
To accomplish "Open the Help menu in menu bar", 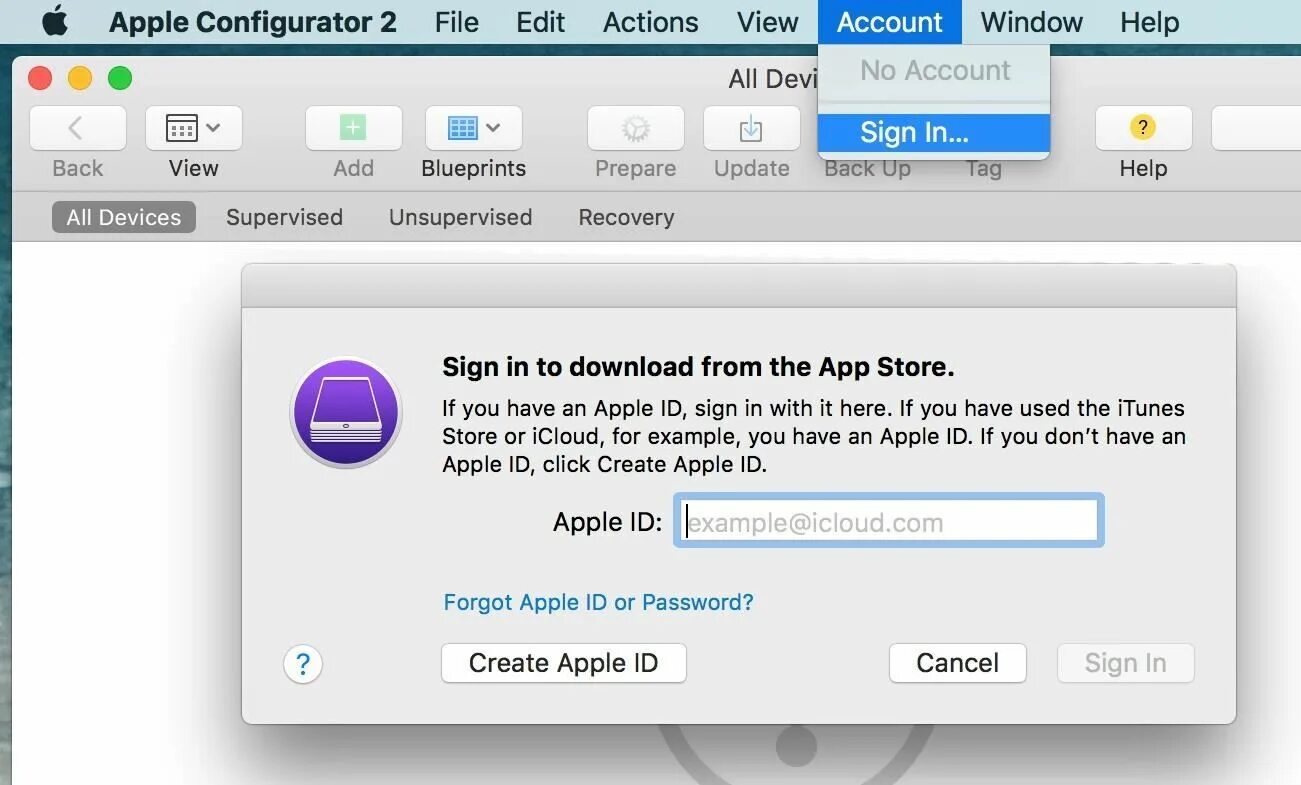I will (1150, 22).
